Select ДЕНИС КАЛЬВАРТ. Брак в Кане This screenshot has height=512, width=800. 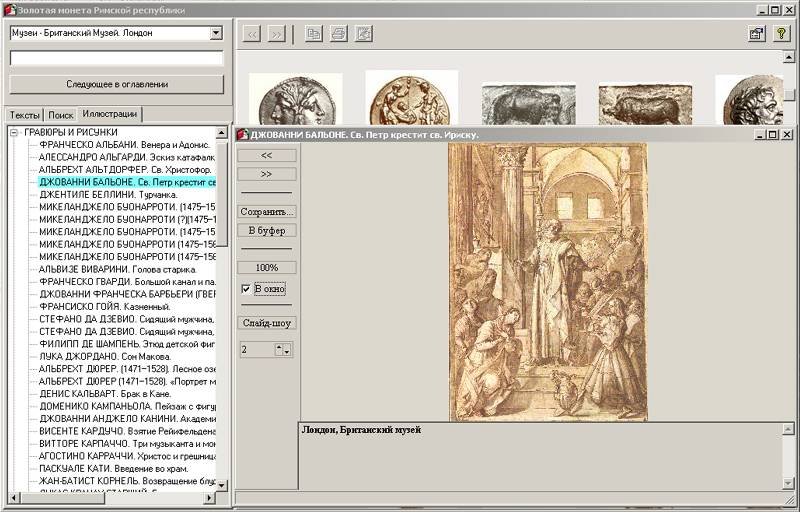[105, 394]
